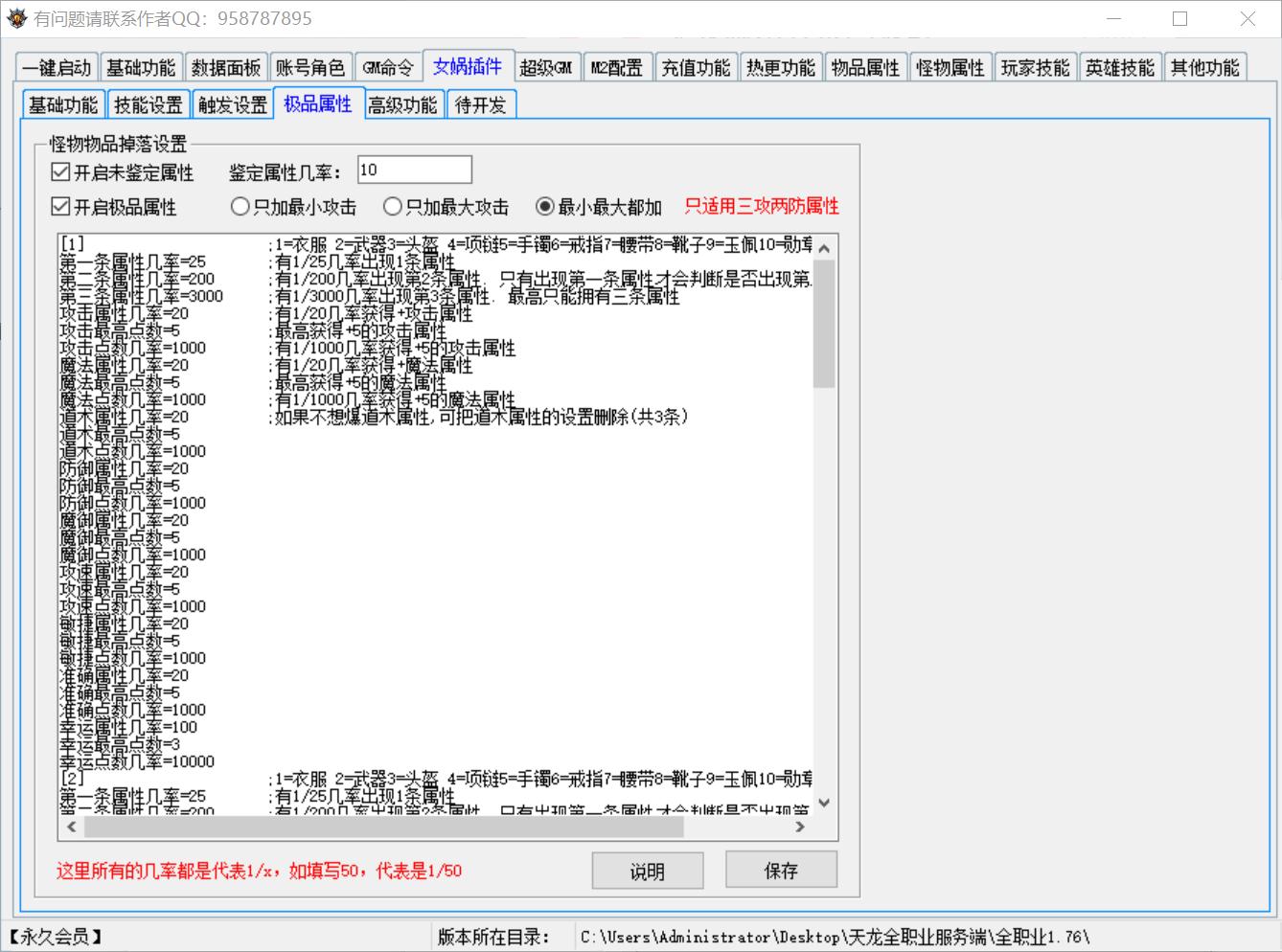Image resolution: width=1282 pixels, height=952 pixels.
Task: Click the red 只适用三攻两防属性 note
Action: click(762, 206)
